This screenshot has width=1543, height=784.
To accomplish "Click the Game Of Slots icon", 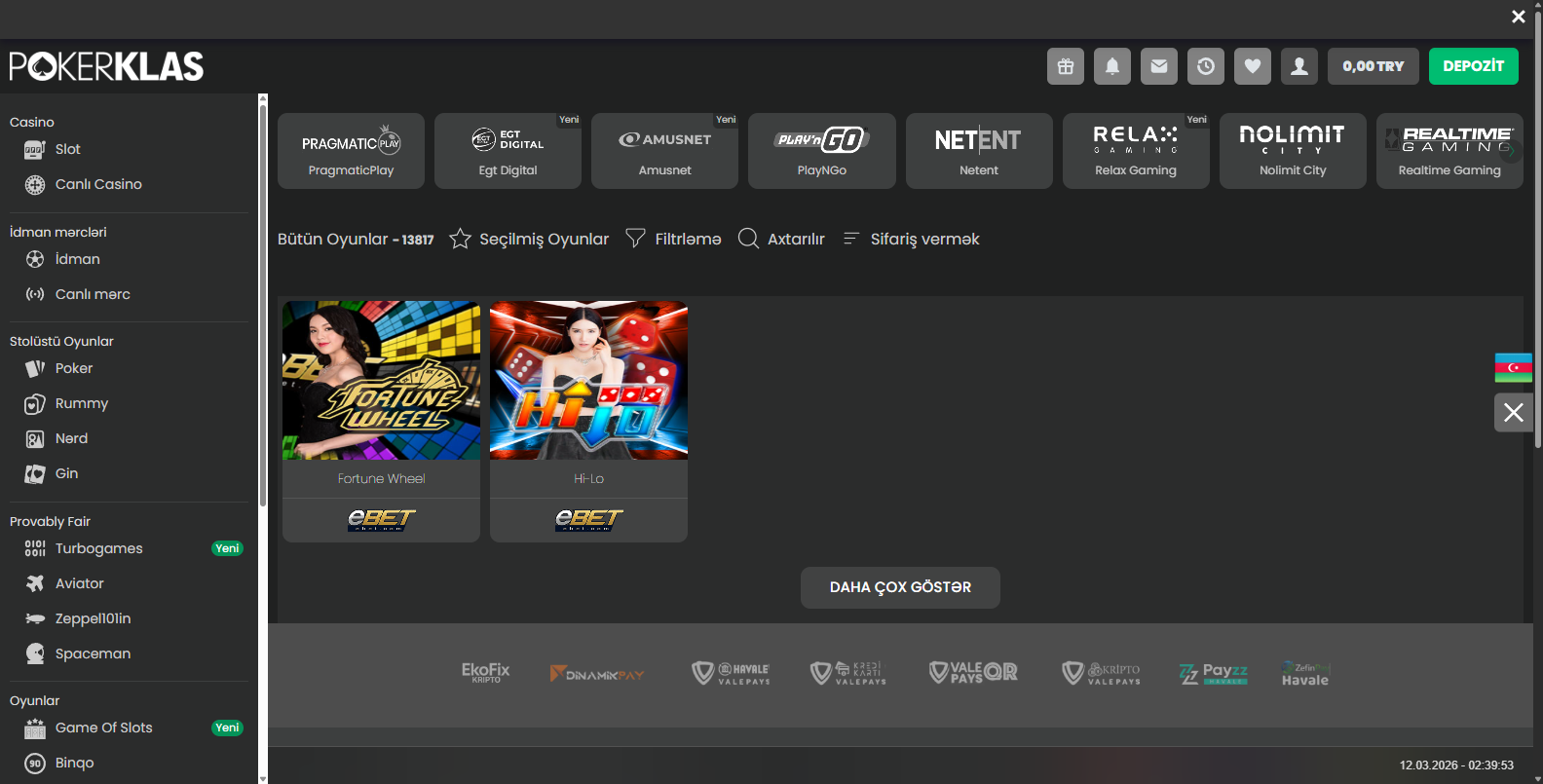I will pyautogui.click(x=35, y=728).
